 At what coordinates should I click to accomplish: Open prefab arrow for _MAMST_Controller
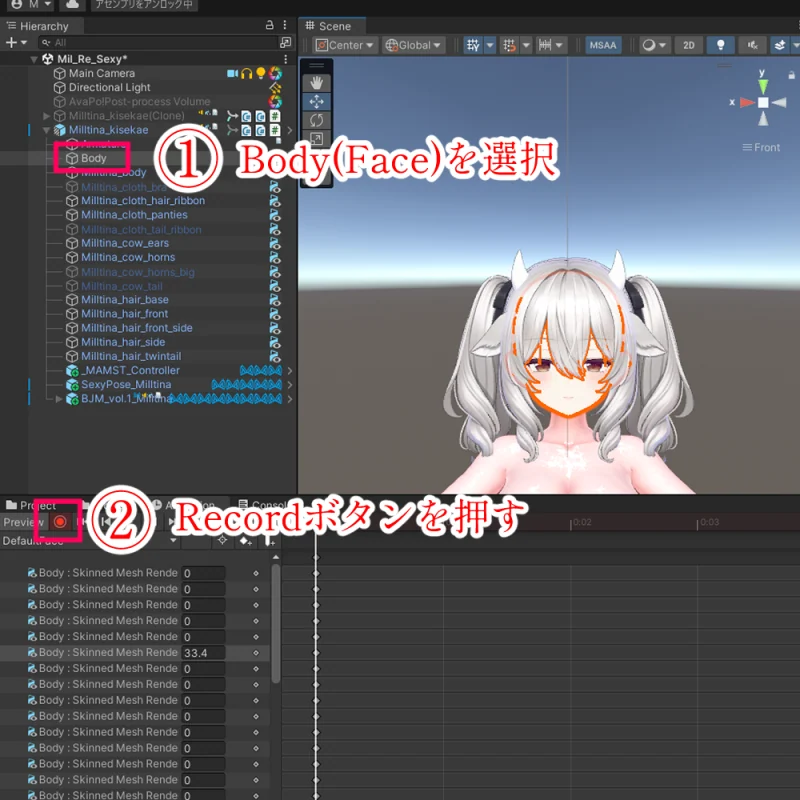pyautogui.click(x=290, y=371)
